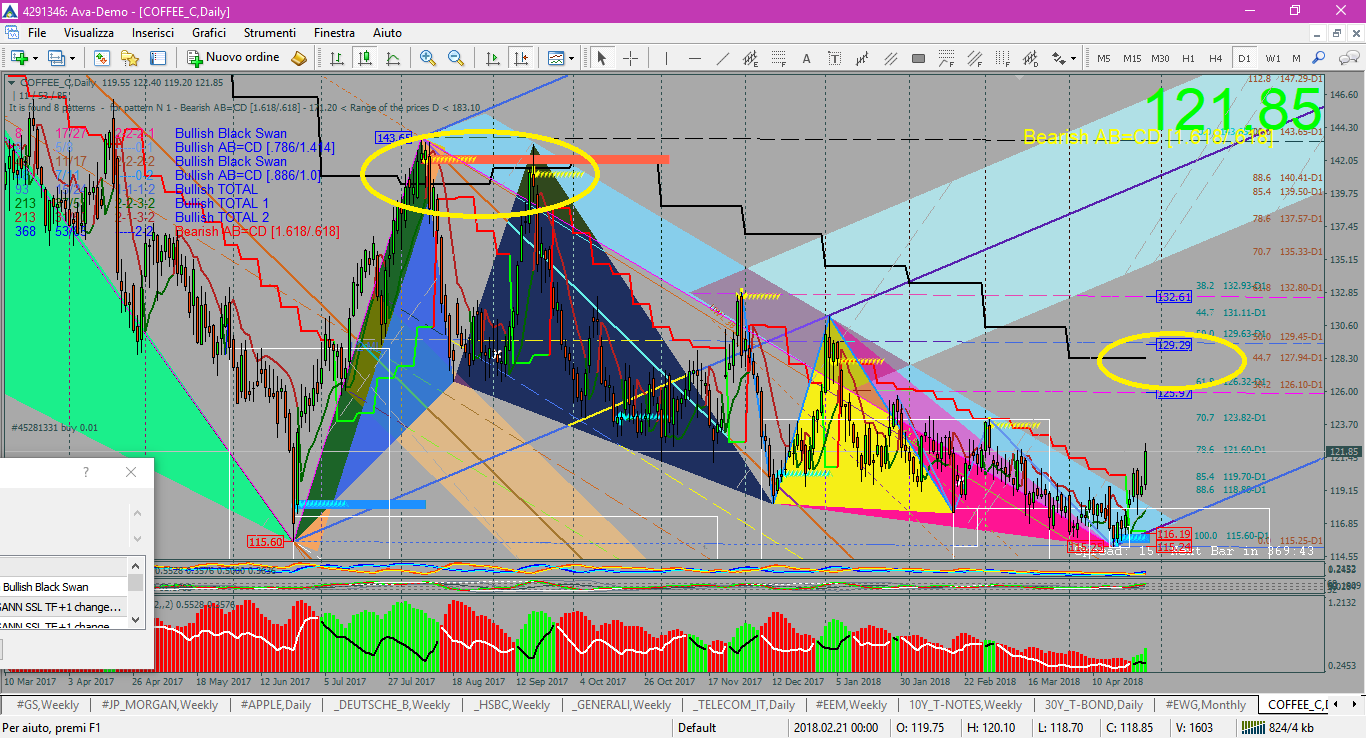Image resolution: width=1366 pixels, height=738 pixels.
Task: Select the Fibonacci retracement tool
Action: click(x=778, y=58)
